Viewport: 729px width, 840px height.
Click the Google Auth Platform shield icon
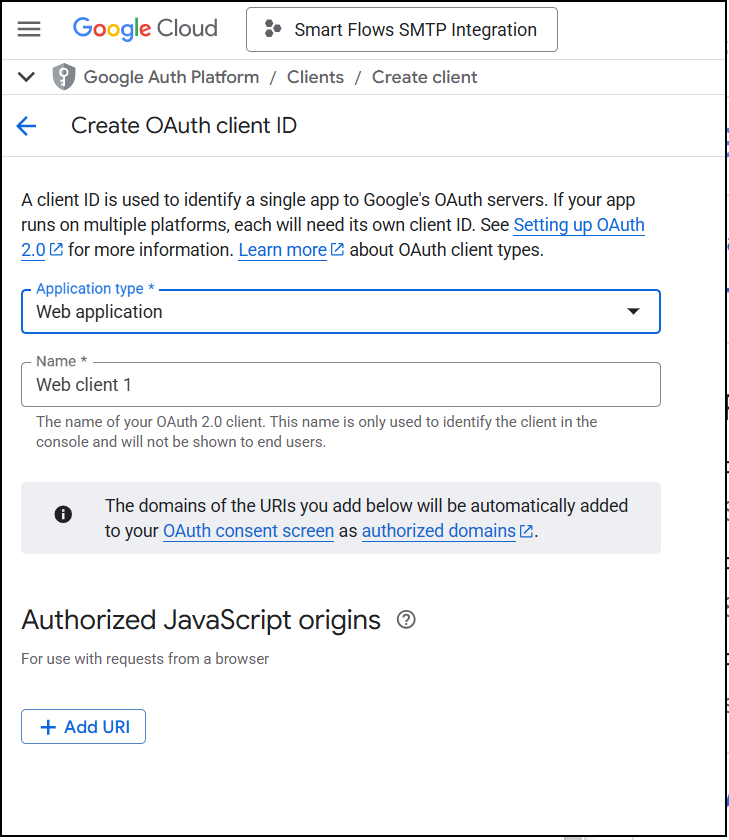[x=64, y=77]
